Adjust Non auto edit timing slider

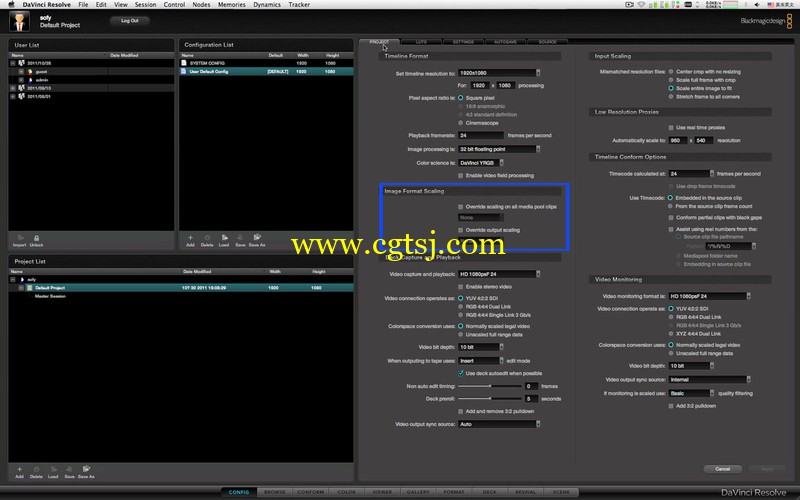coord(490,386)
